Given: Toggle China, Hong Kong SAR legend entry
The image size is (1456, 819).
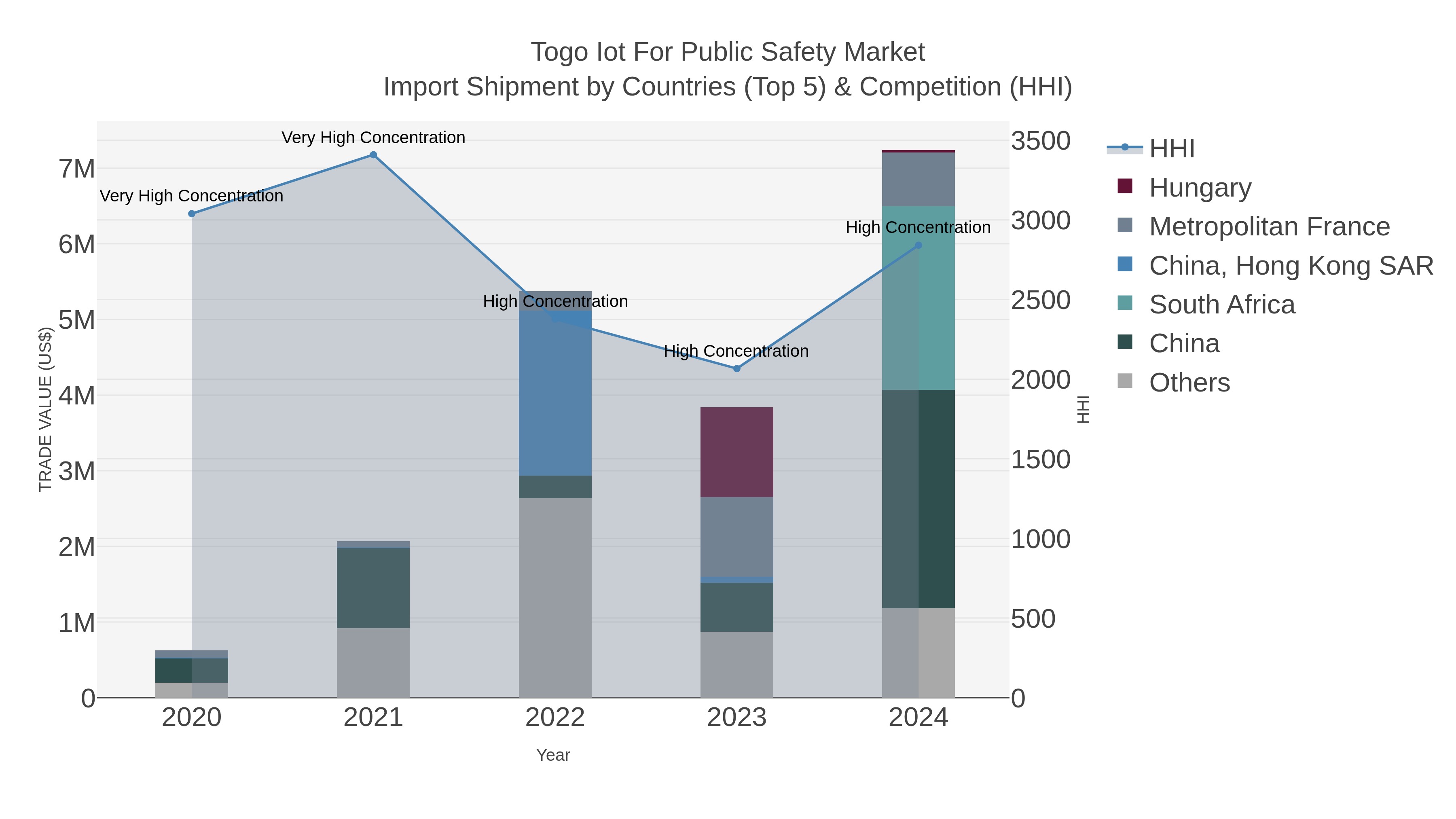Looking at the screenshot, I should click(x=1275, y=265).
